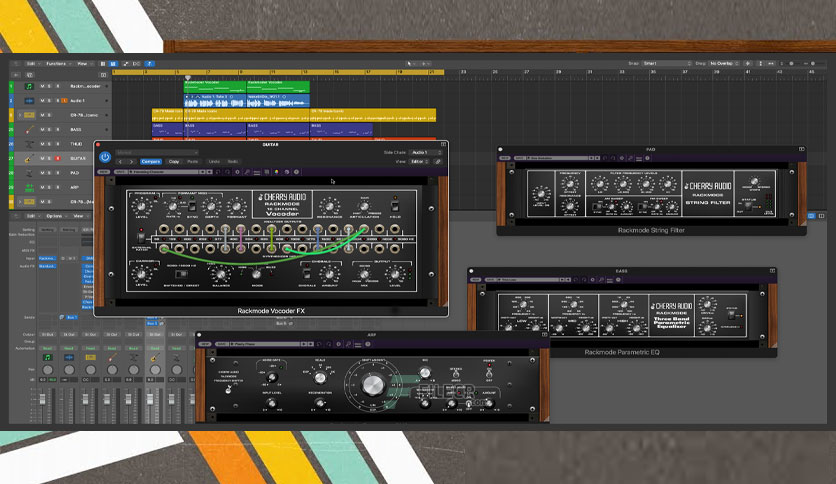The image size is (836, 484).
Task: Open the Side Chain Audio 1 dropdown
Action: click(425, 152)
